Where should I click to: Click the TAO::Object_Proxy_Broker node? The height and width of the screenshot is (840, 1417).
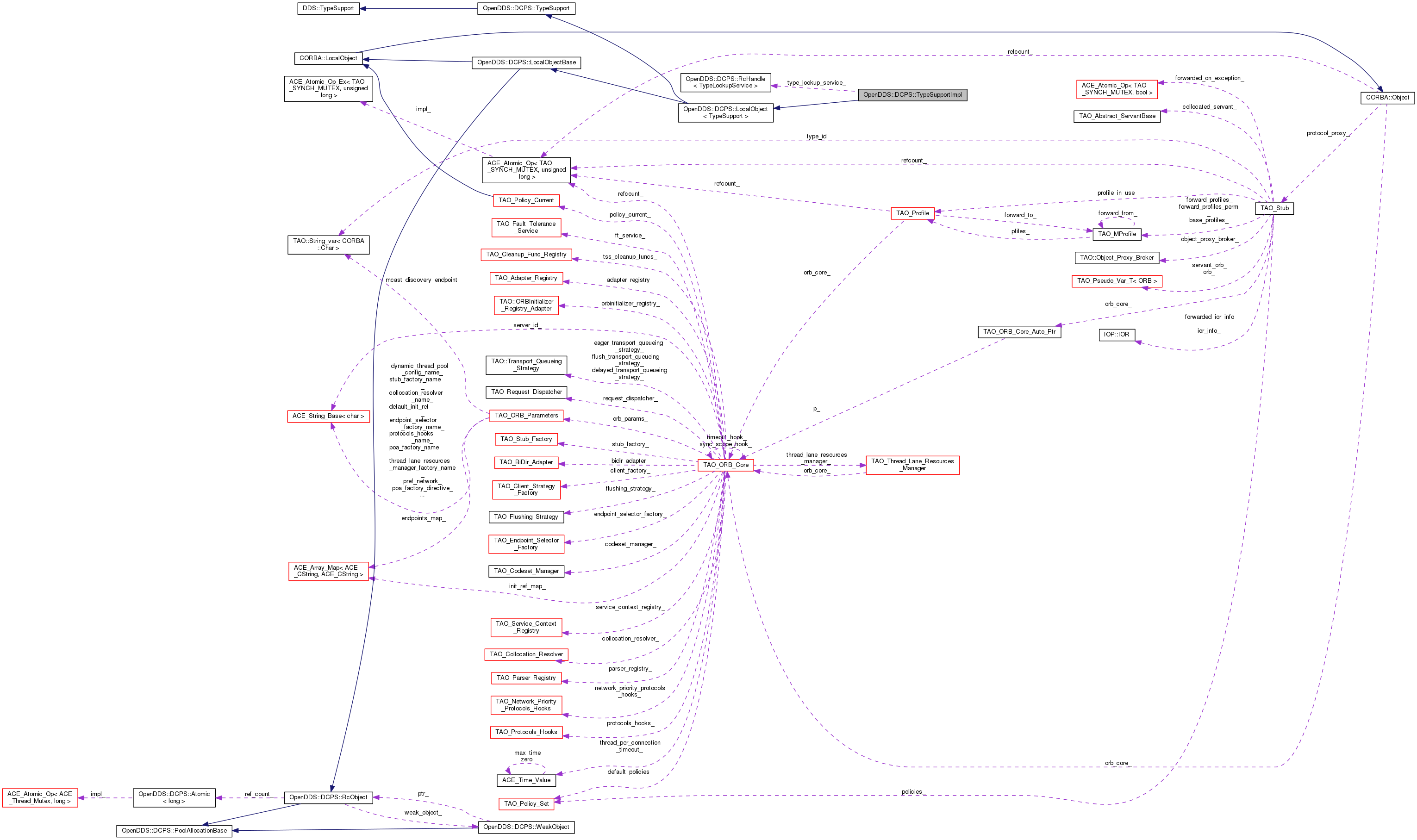(1117, 258)
